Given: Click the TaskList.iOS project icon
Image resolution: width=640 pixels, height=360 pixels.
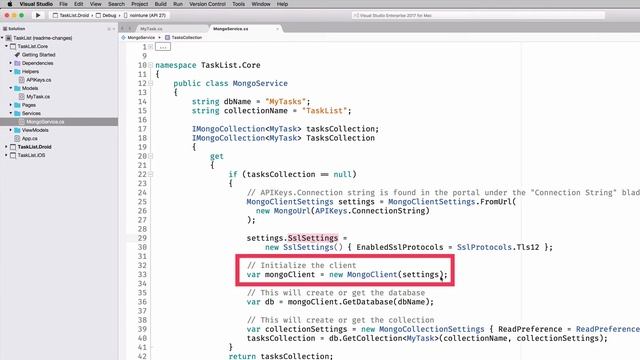Looking at the screenshot, I should [x=13, y=155].
